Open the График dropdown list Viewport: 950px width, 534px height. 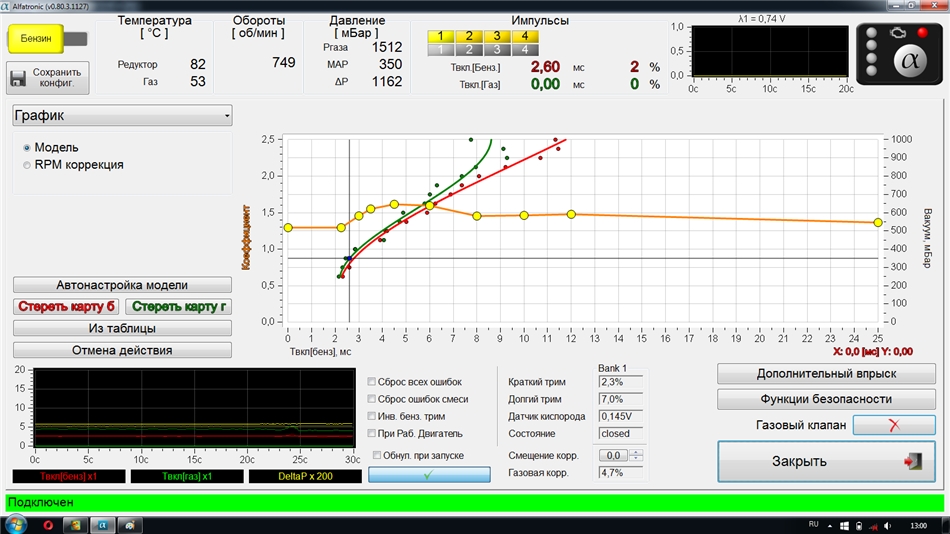122,116
